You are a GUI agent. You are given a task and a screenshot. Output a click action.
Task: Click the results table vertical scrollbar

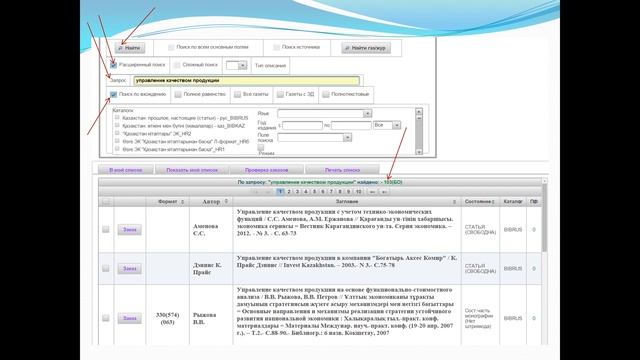pos(544,218)
